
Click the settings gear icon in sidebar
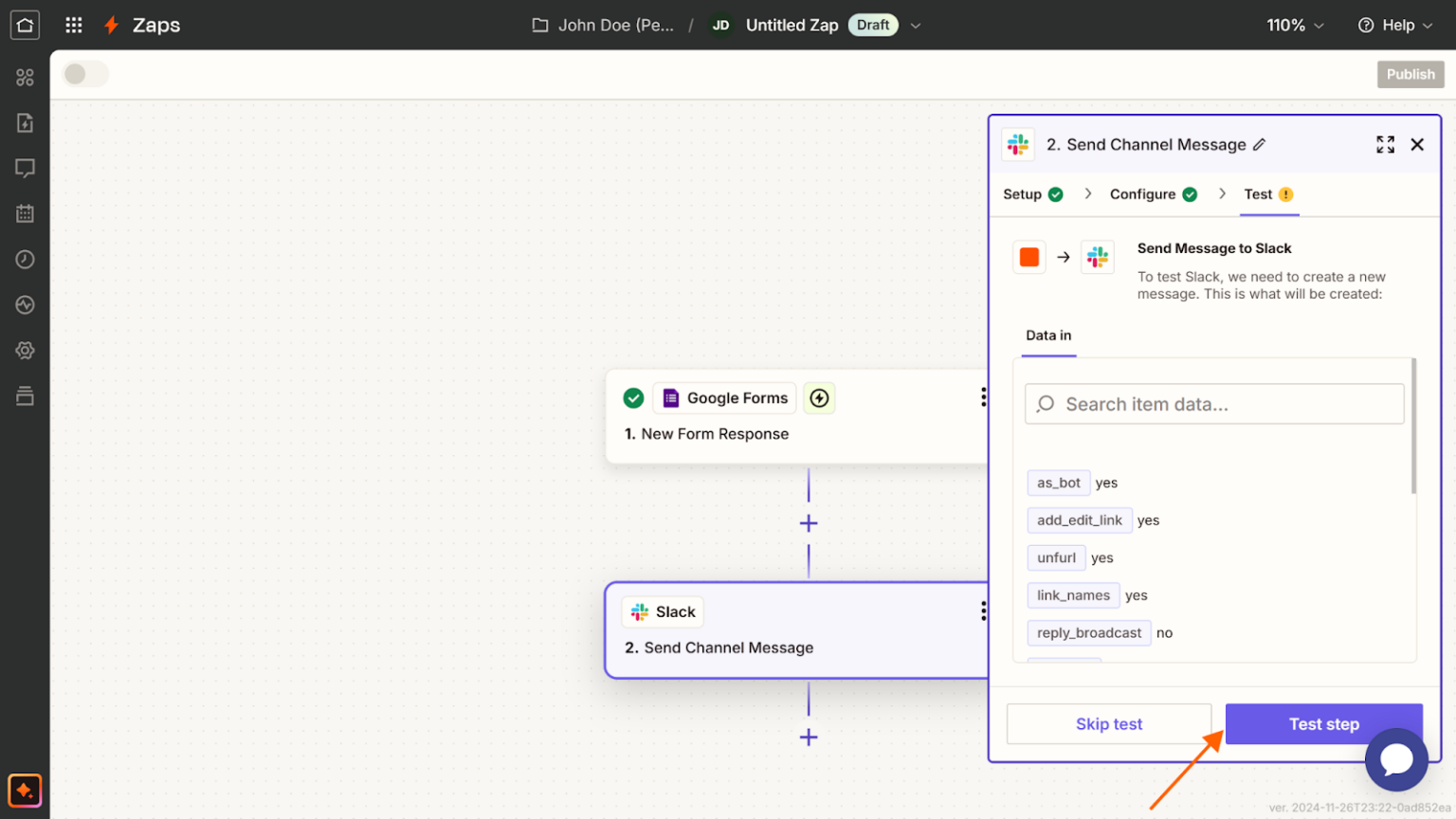25,350
